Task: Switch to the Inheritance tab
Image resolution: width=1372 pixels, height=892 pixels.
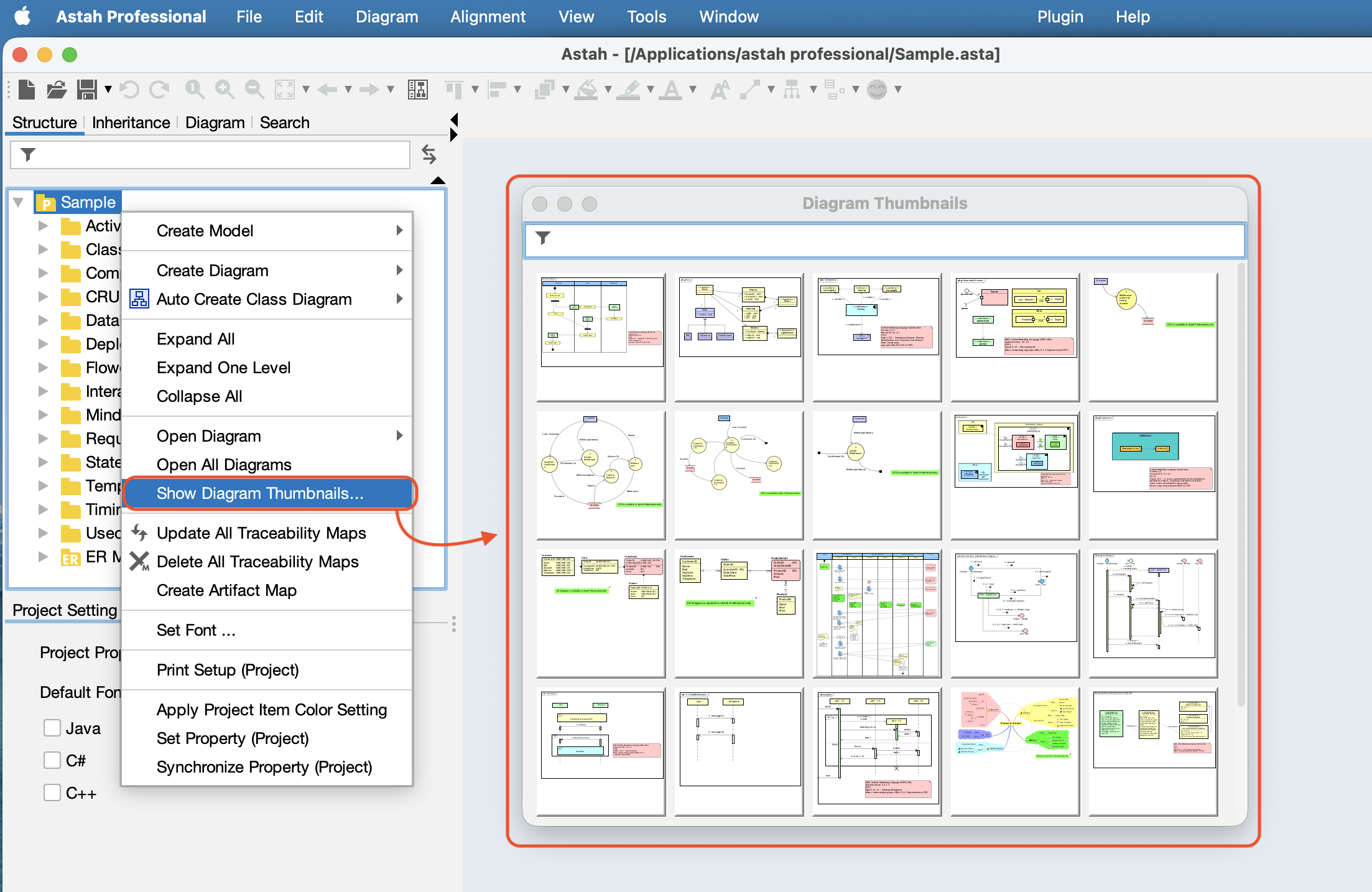Action: [x=131, y=123]
